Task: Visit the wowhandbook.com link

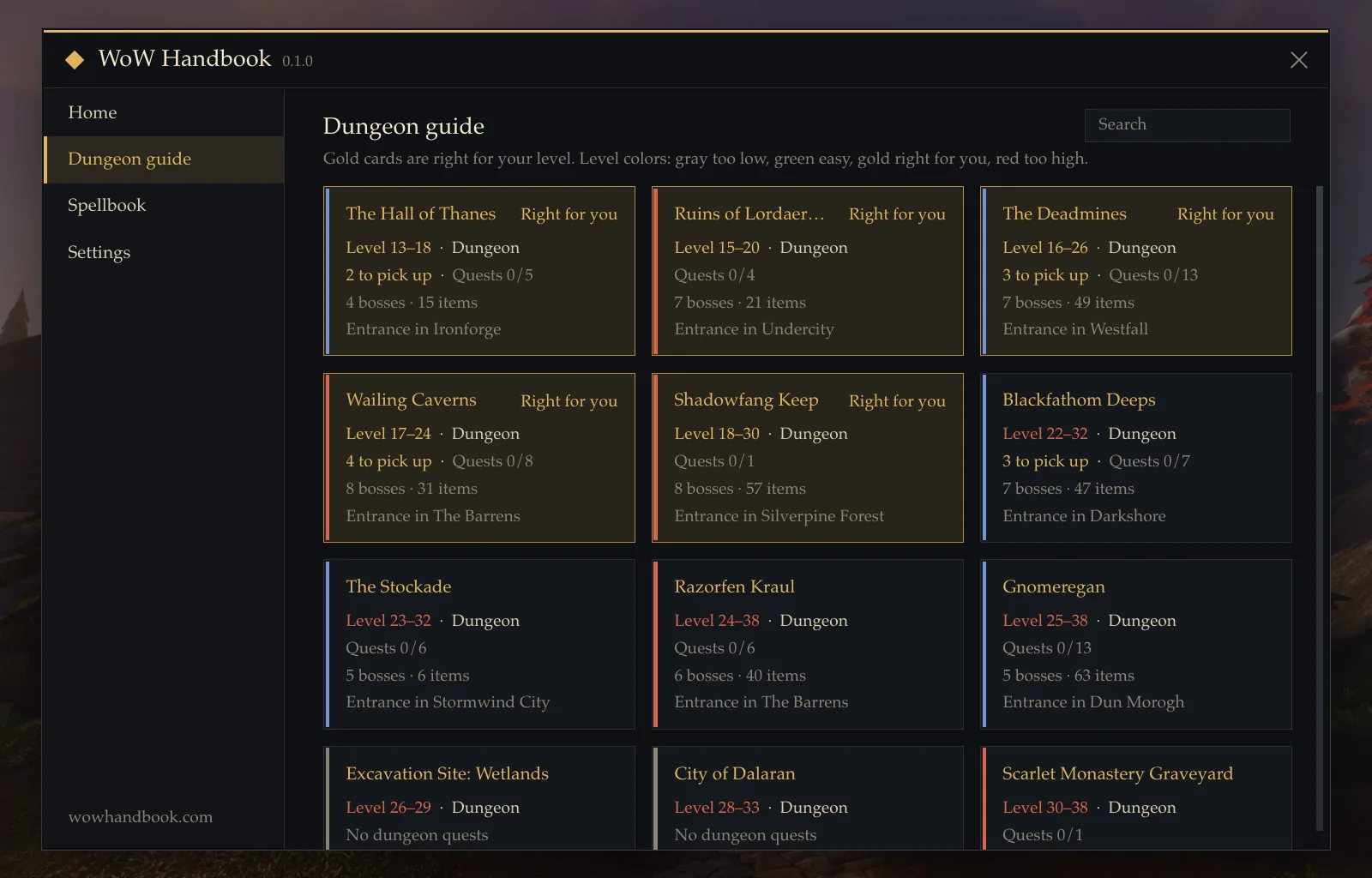Action: pos(141,816)
